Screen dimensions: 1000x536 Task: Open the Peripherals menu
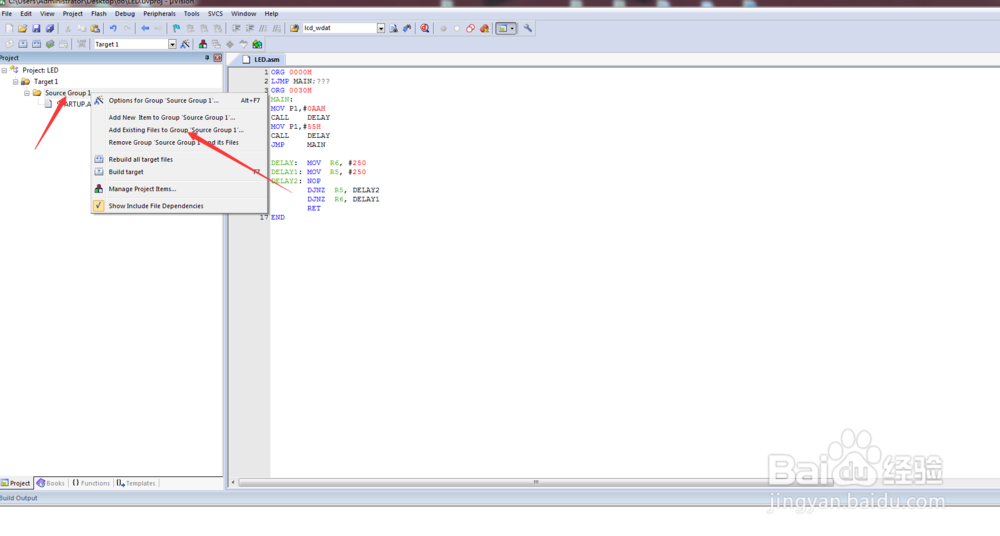(x=159, y=13)
